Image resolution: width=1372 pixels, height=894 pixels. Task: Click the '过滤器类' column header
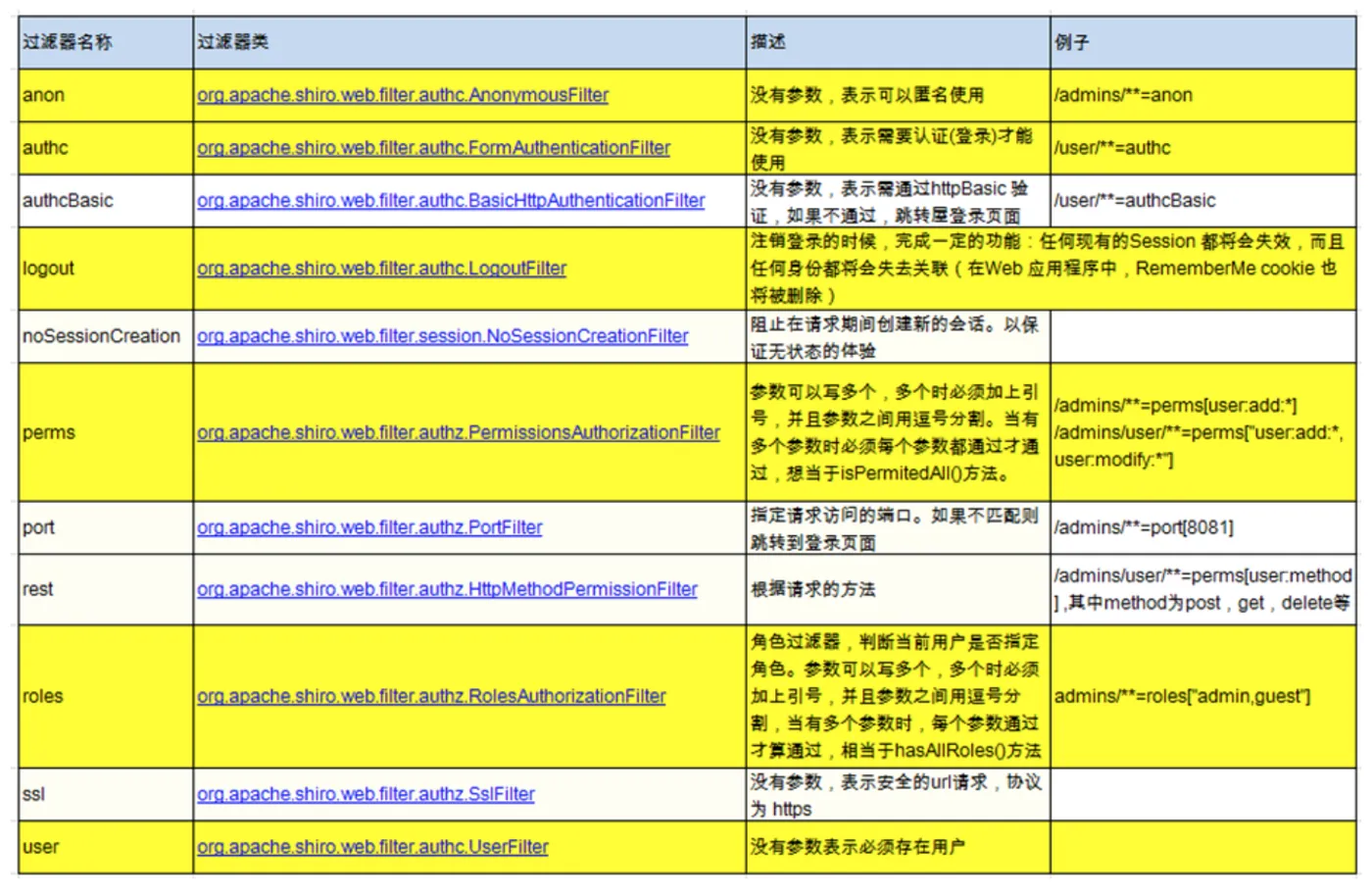[469, 42]
